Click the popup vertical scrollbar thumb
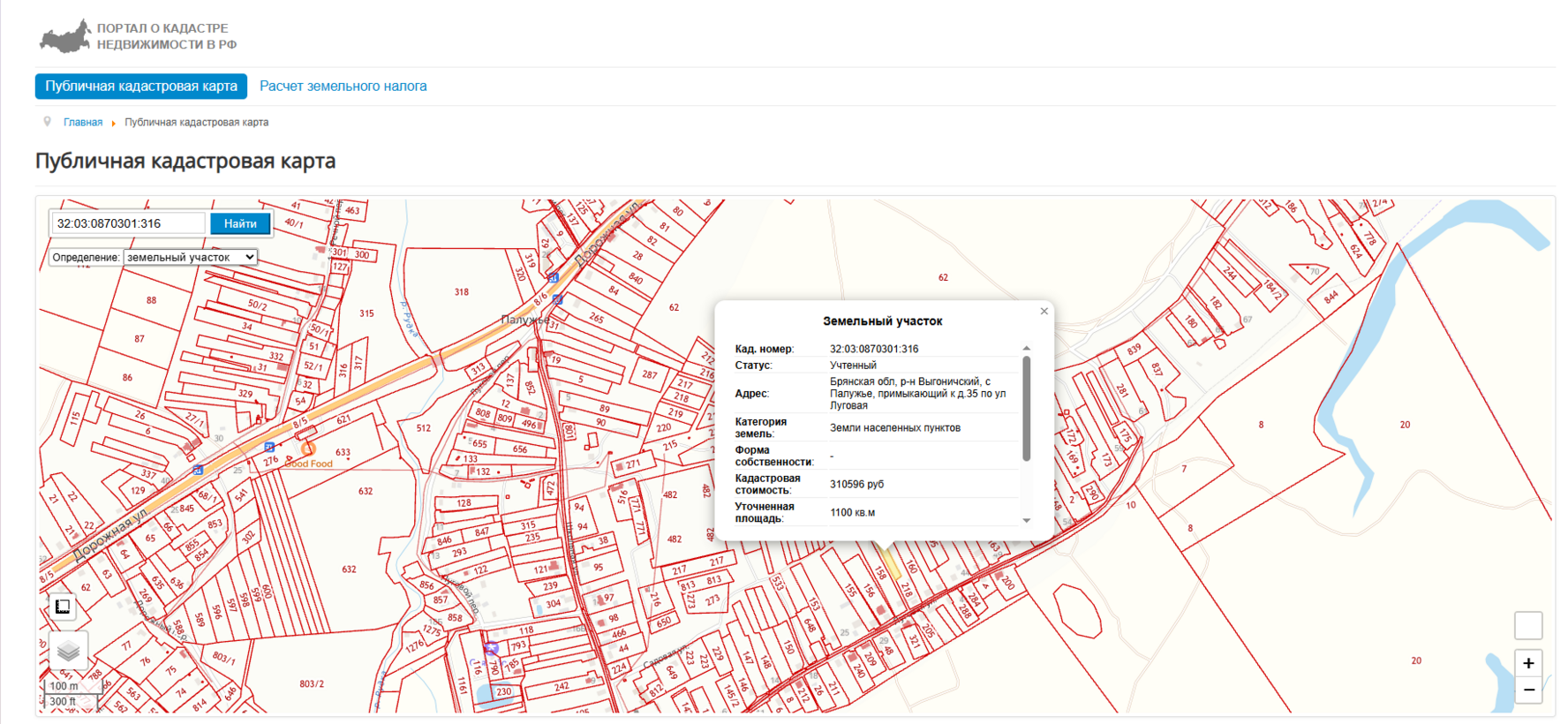Screen dimensions: 1568x724 1026,408
